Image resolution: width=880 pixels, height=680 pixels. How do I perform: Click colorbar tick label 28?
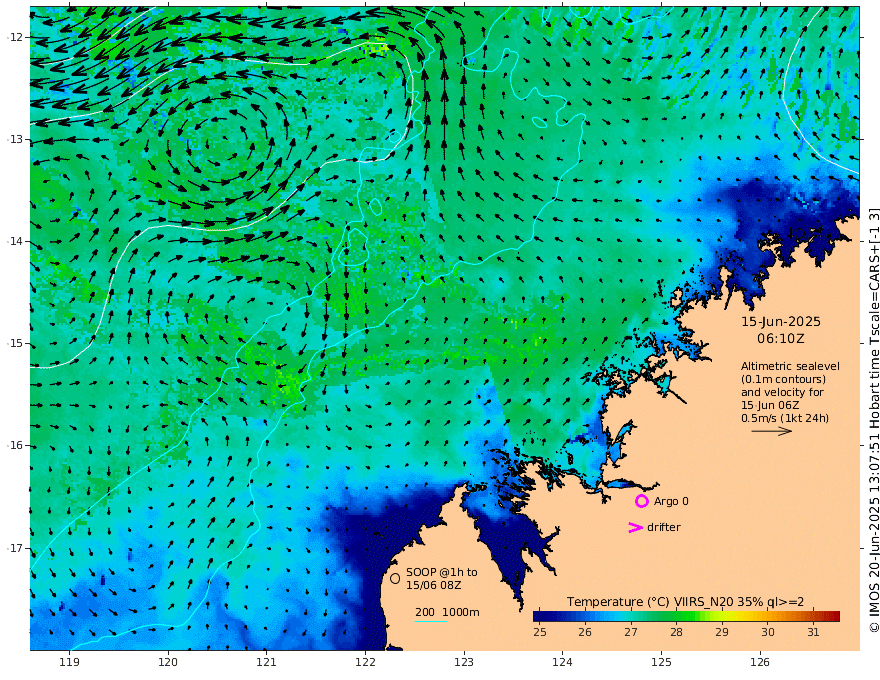(x=676, y=632)
